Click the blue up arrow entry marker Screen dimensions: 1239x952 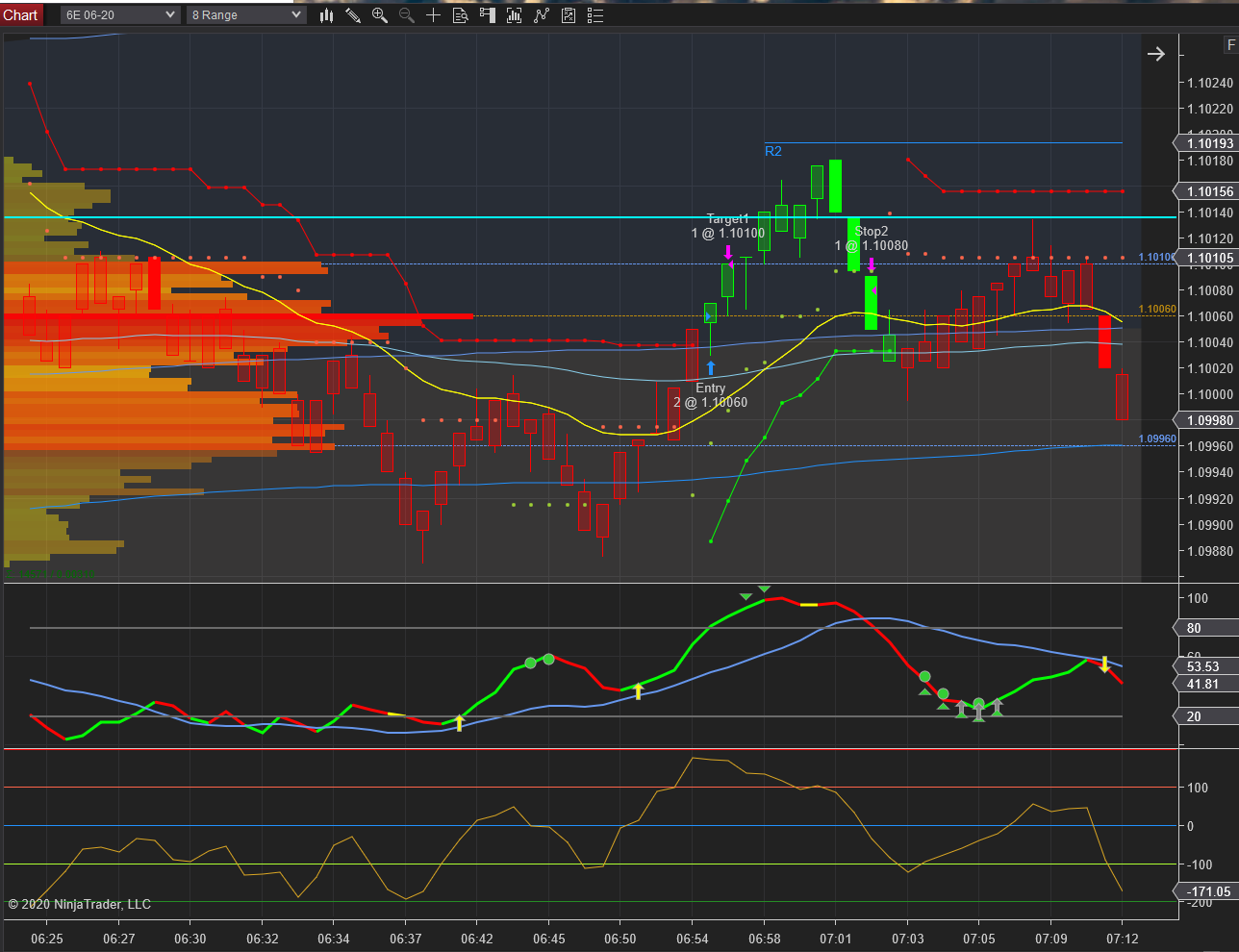pyautogui.click(x=711, y=367)
